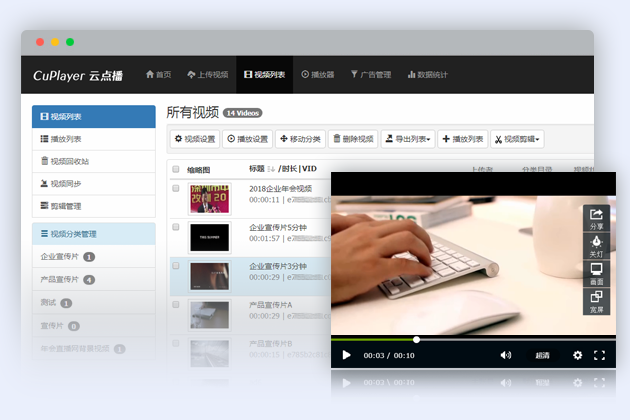Click the video progress bar handle
The height and width of the screenshot is (420, 630).
416,340
